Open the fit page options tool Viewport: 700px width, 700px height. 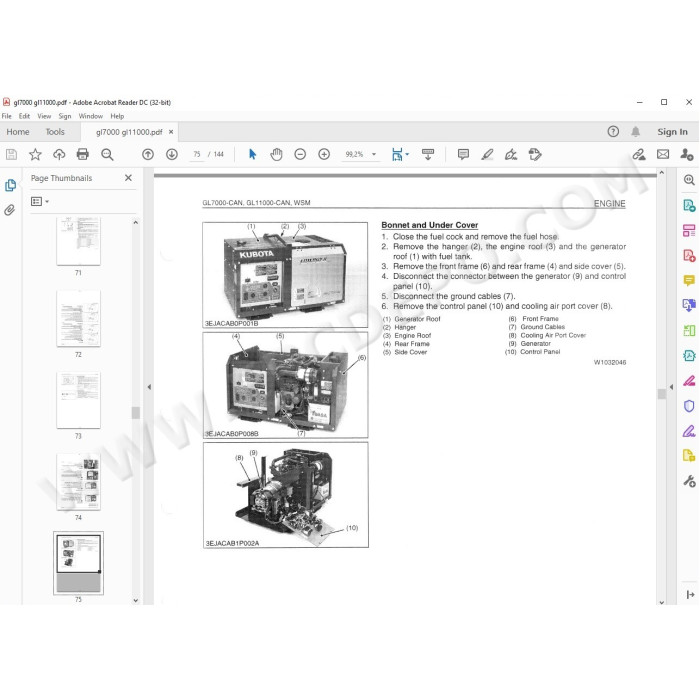(x=397, y=154)
